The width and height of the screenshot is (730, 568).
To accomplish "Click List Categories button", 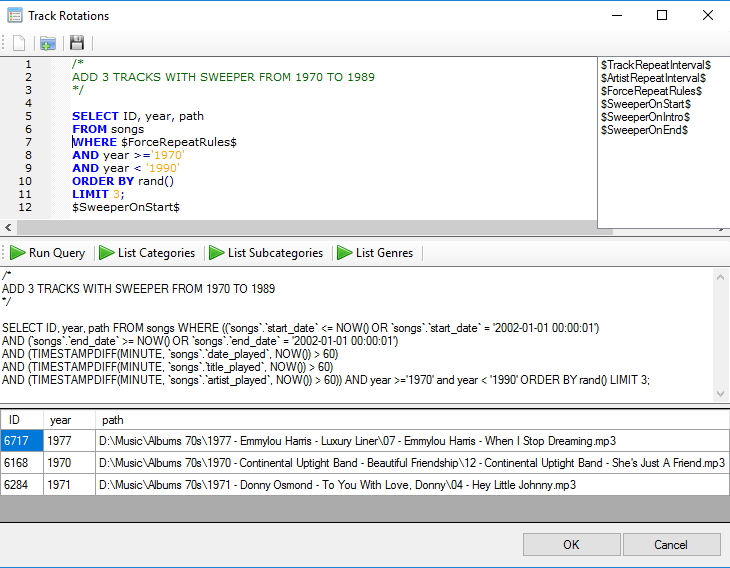I will (x=147, y=253).
